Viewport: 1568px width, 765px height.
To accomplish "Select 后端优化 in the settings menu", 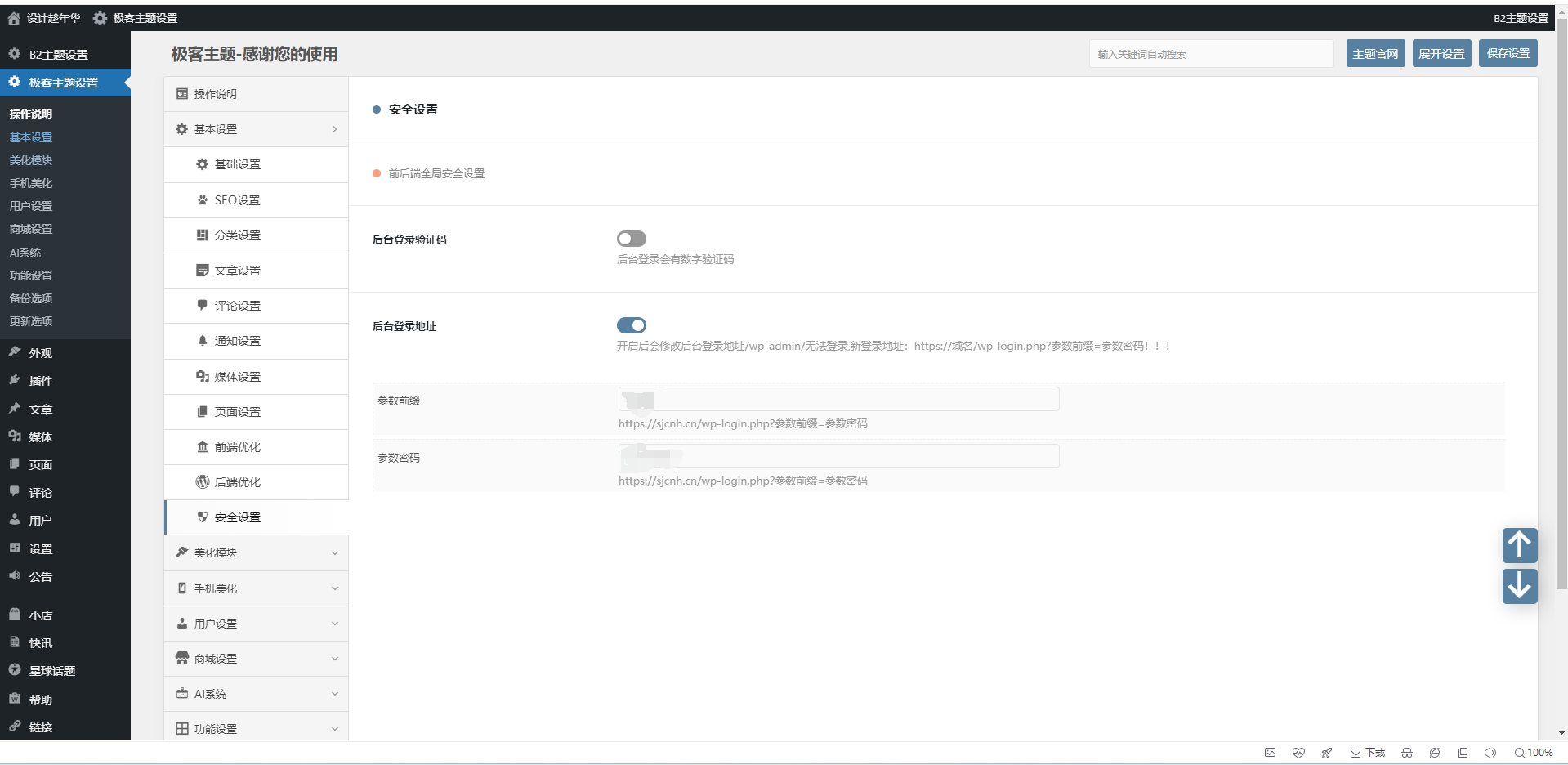I will click(x=237, y=482).
